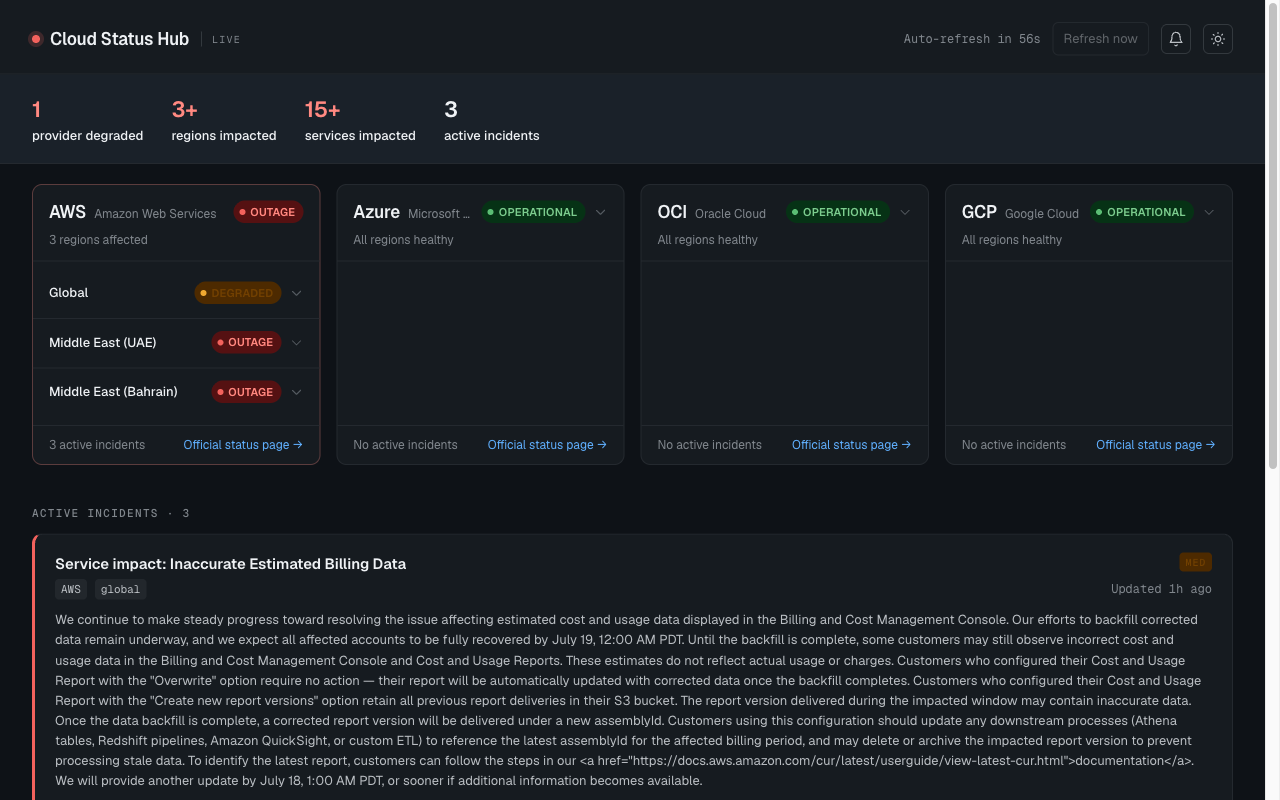This screenshot has width=1280, height=800.
Task: Expand the Middle East (UAE) region row
Action: (176, 342)
